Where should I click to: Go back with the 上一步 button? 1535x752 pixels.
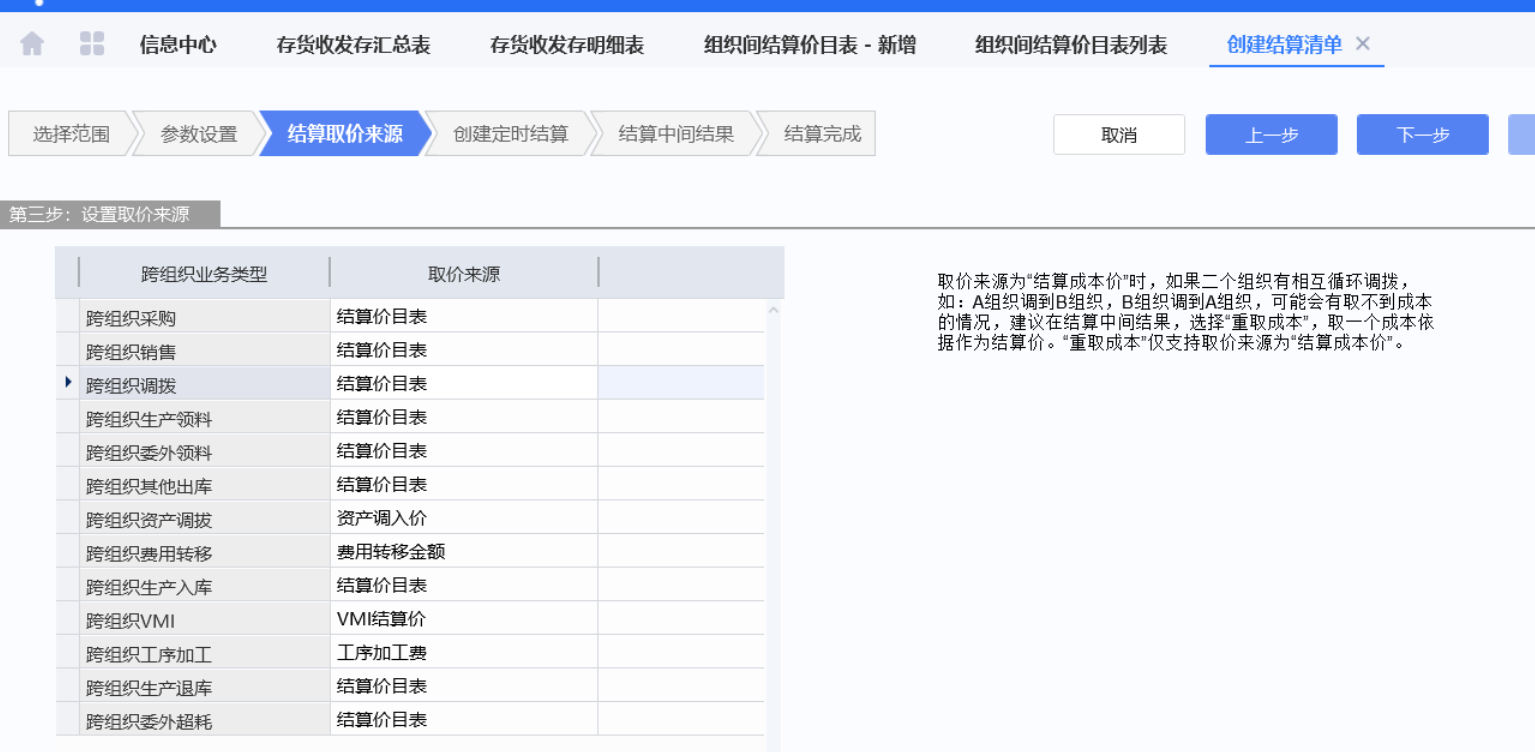(1271, 135)
